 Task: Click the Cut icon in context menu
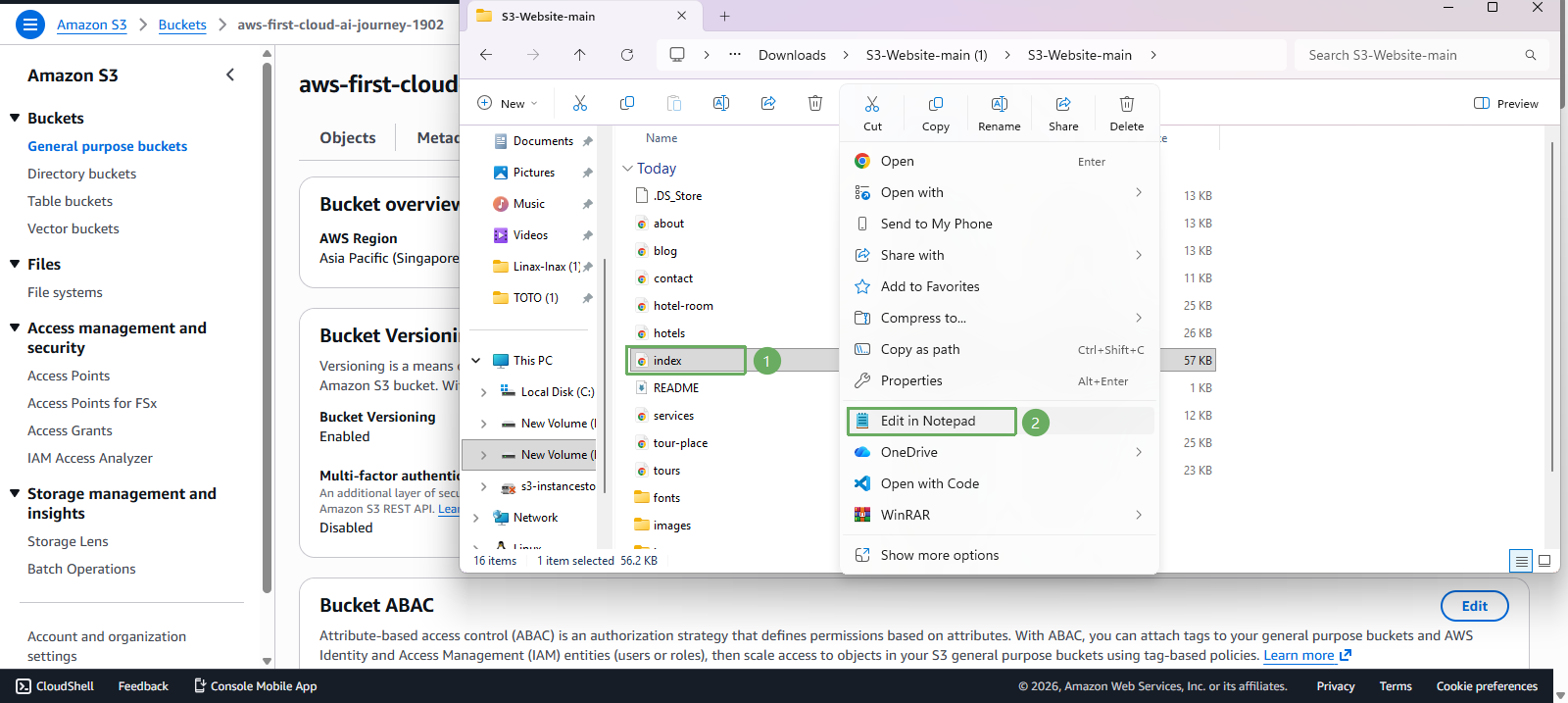point(872,104)
